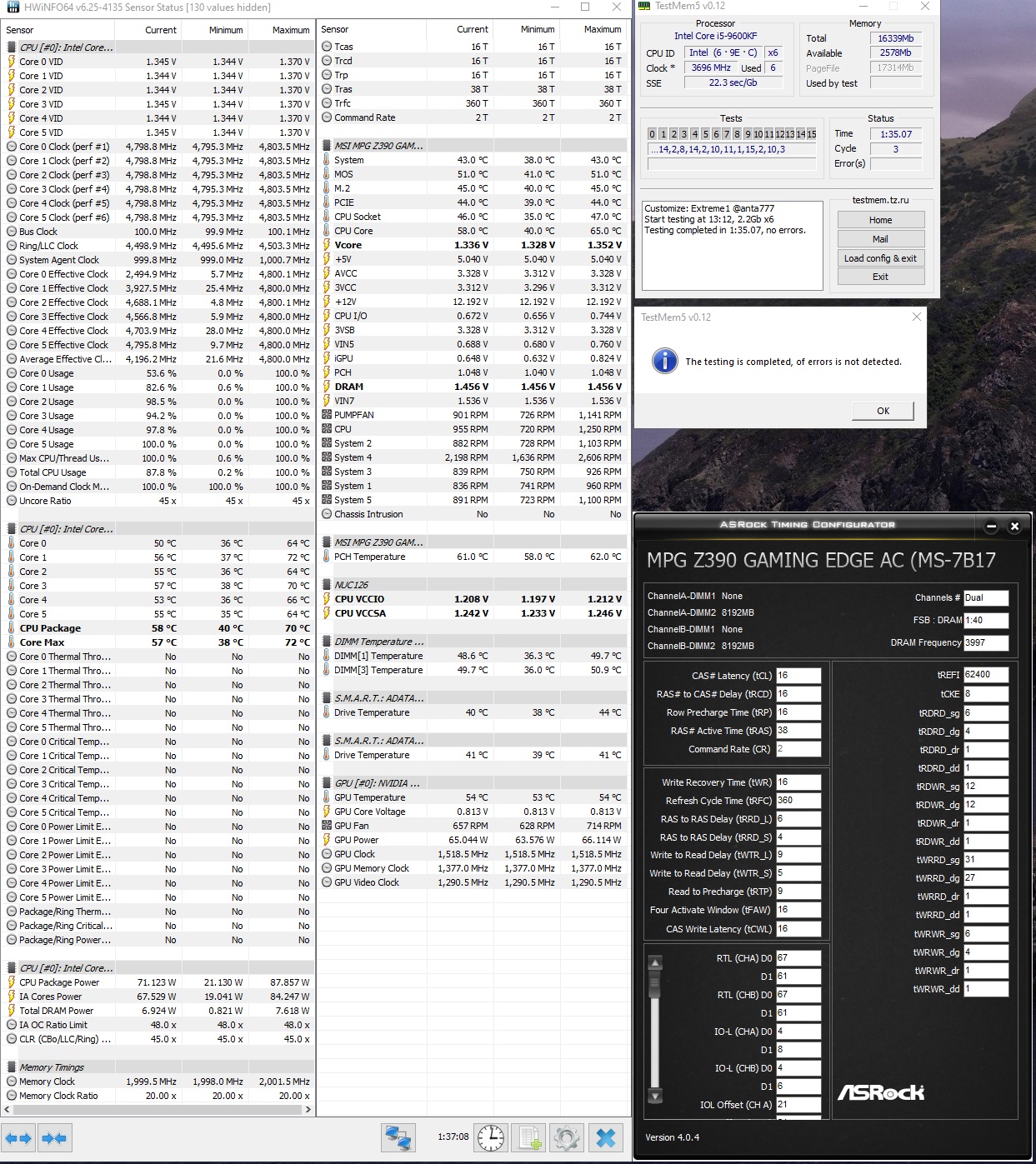Click the blue info icon in TestMem5 dialog
Image resolution: width=1036 pixels, height=1164 pixels.
[x=664, y=361]
